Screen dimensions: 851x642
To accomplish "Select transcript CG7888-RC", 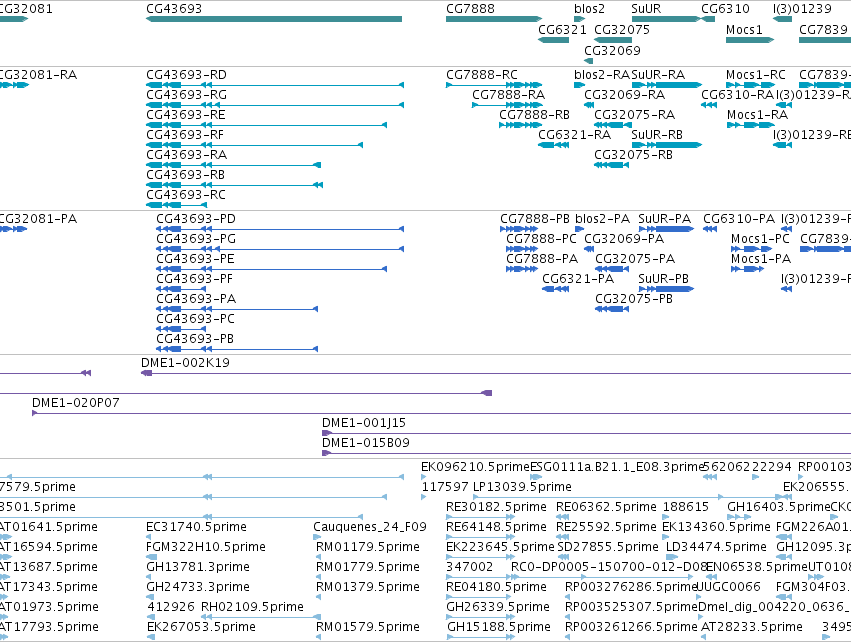I will click(x=481, y=74).
